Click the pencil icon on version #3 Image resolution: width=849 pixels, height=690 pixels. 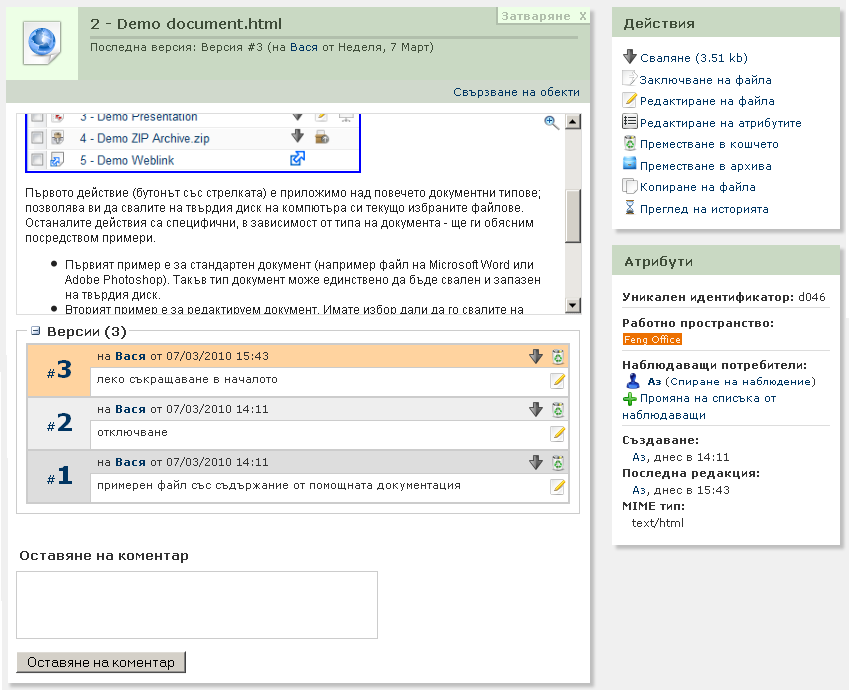(x=558, y=380)
